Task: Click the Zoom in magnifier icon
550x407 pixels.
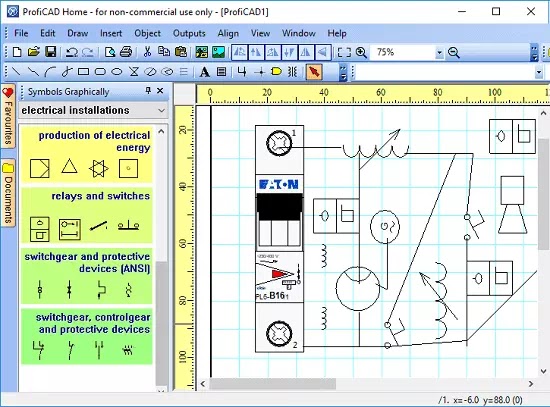Action: click(x=361, y=53)
